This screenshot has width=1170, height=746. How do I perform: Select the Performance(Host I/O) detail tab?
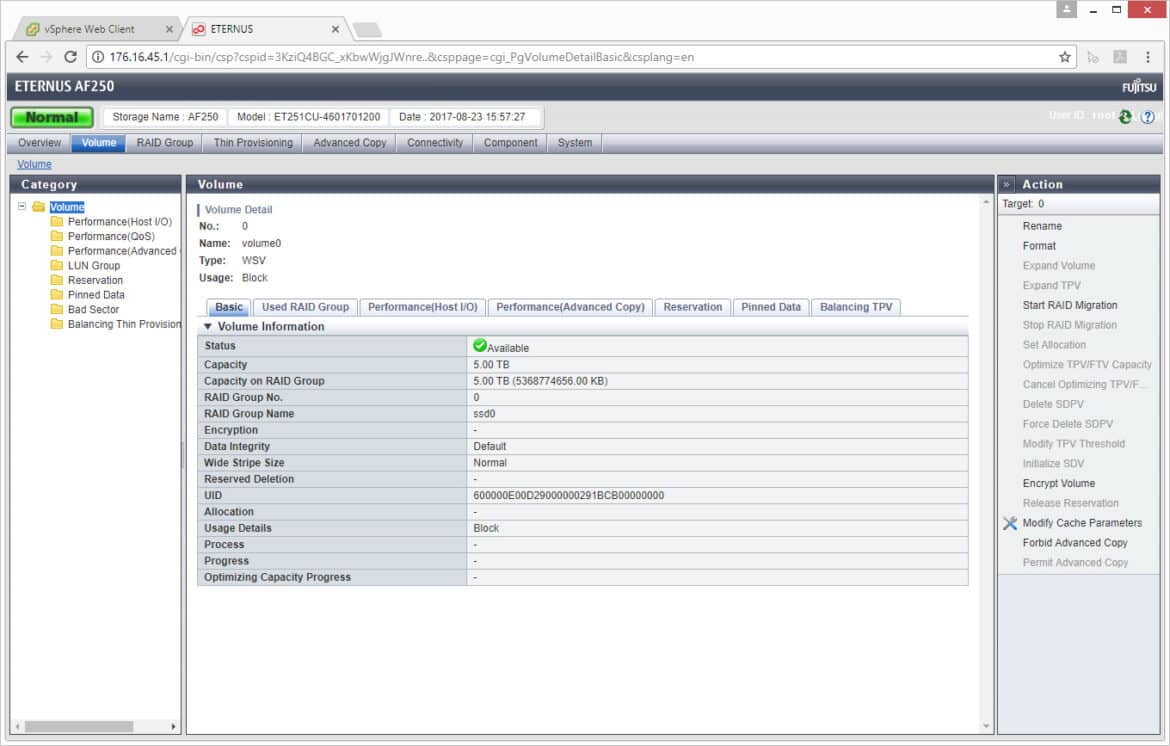click(422, 307)
